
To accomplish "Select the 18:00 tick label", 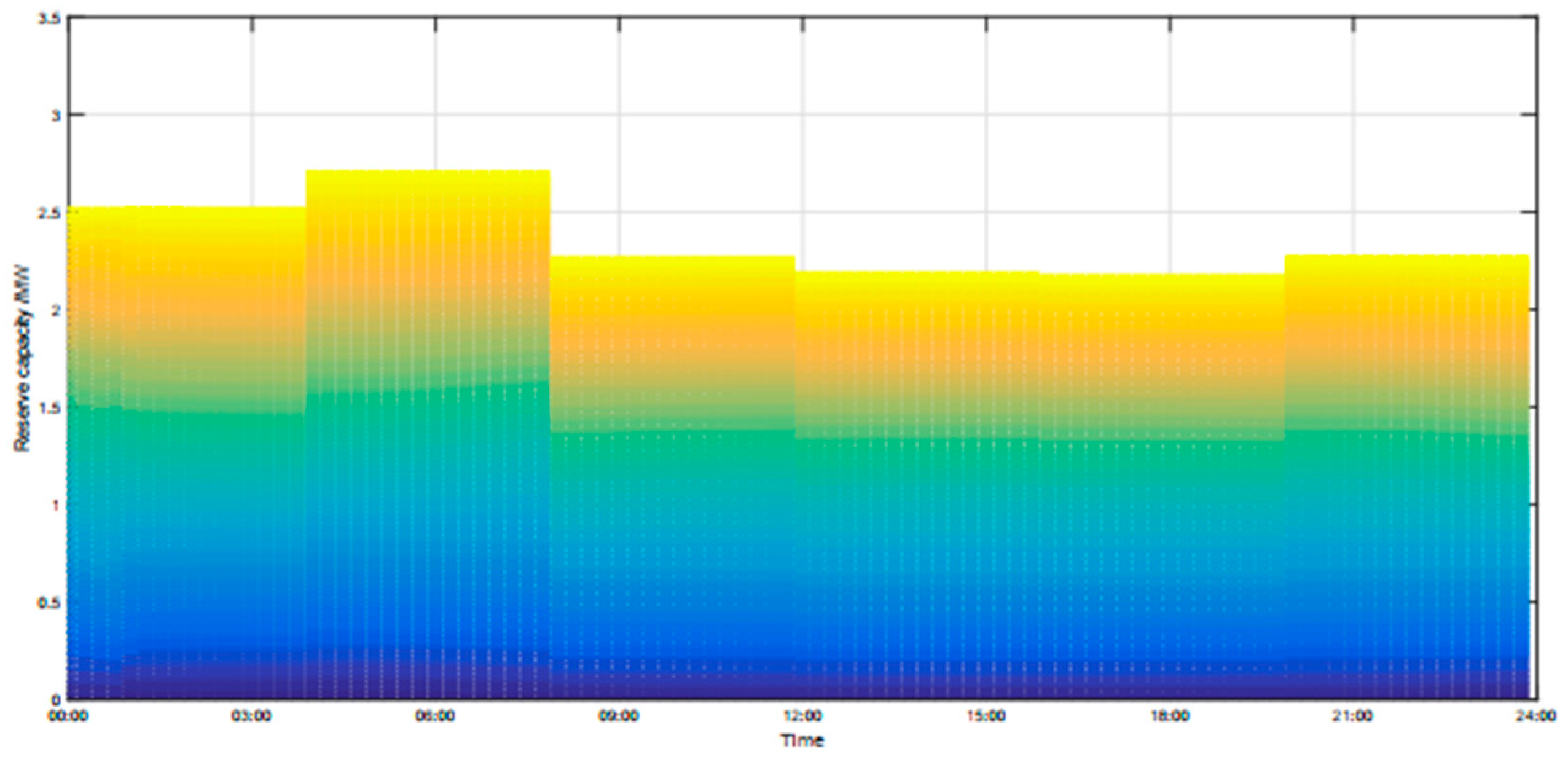I will 1169,716.
